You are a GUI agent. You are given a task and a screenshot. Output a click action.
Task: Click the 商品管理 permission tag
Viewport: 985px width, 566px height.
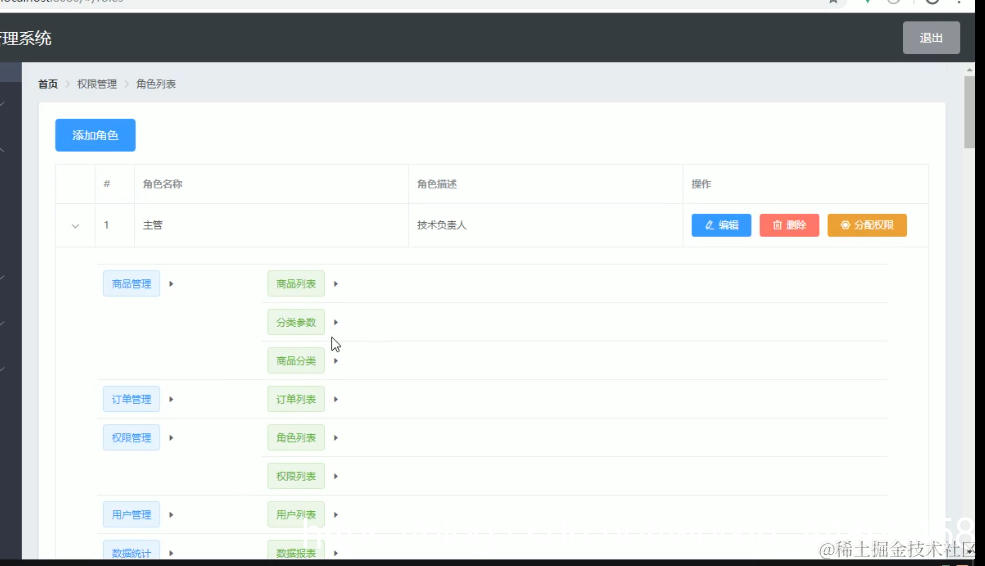(x=131, y=284)
